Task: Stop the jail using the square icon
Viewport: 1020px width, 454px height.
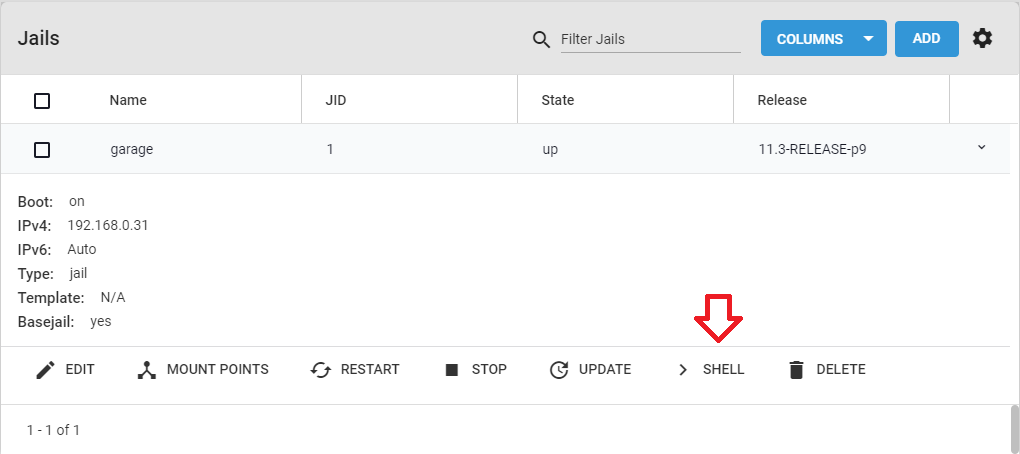Action: pyautogui.click(x=451, y=370)
